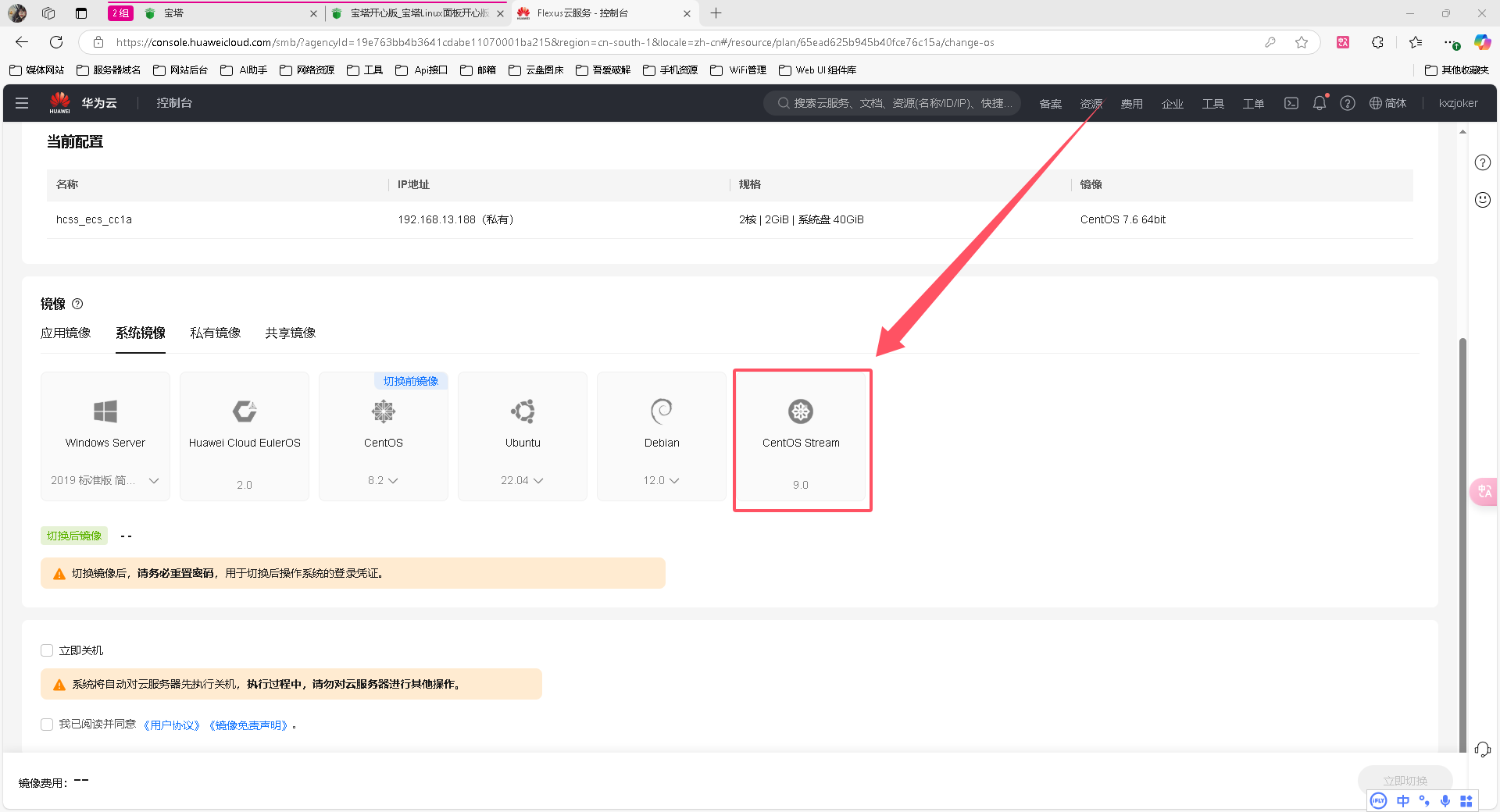Open help in the top navigation bar

[x=1348, y=103]
